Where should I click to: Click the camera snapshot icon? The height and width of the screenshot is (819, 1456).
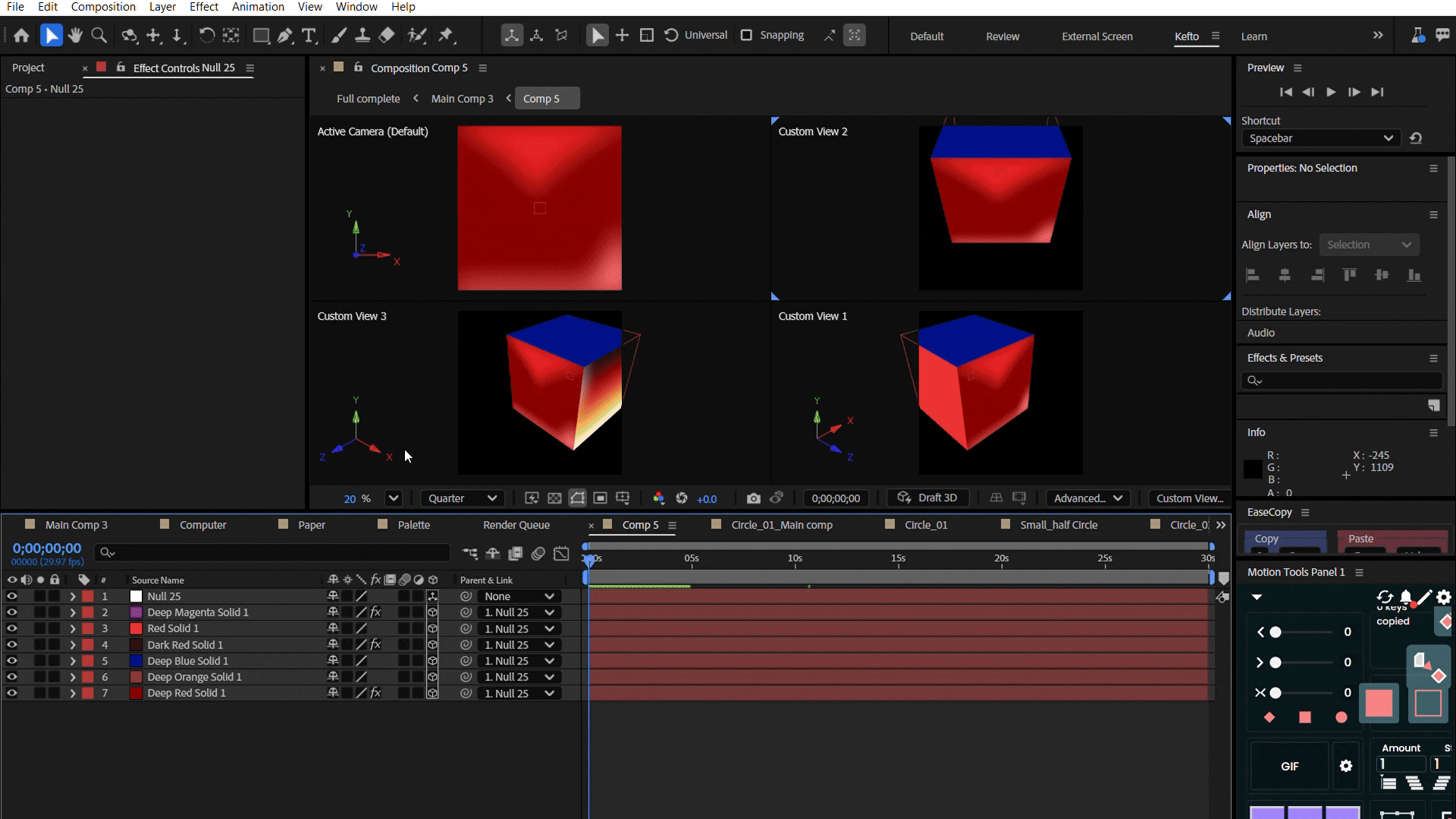(753, 498)
